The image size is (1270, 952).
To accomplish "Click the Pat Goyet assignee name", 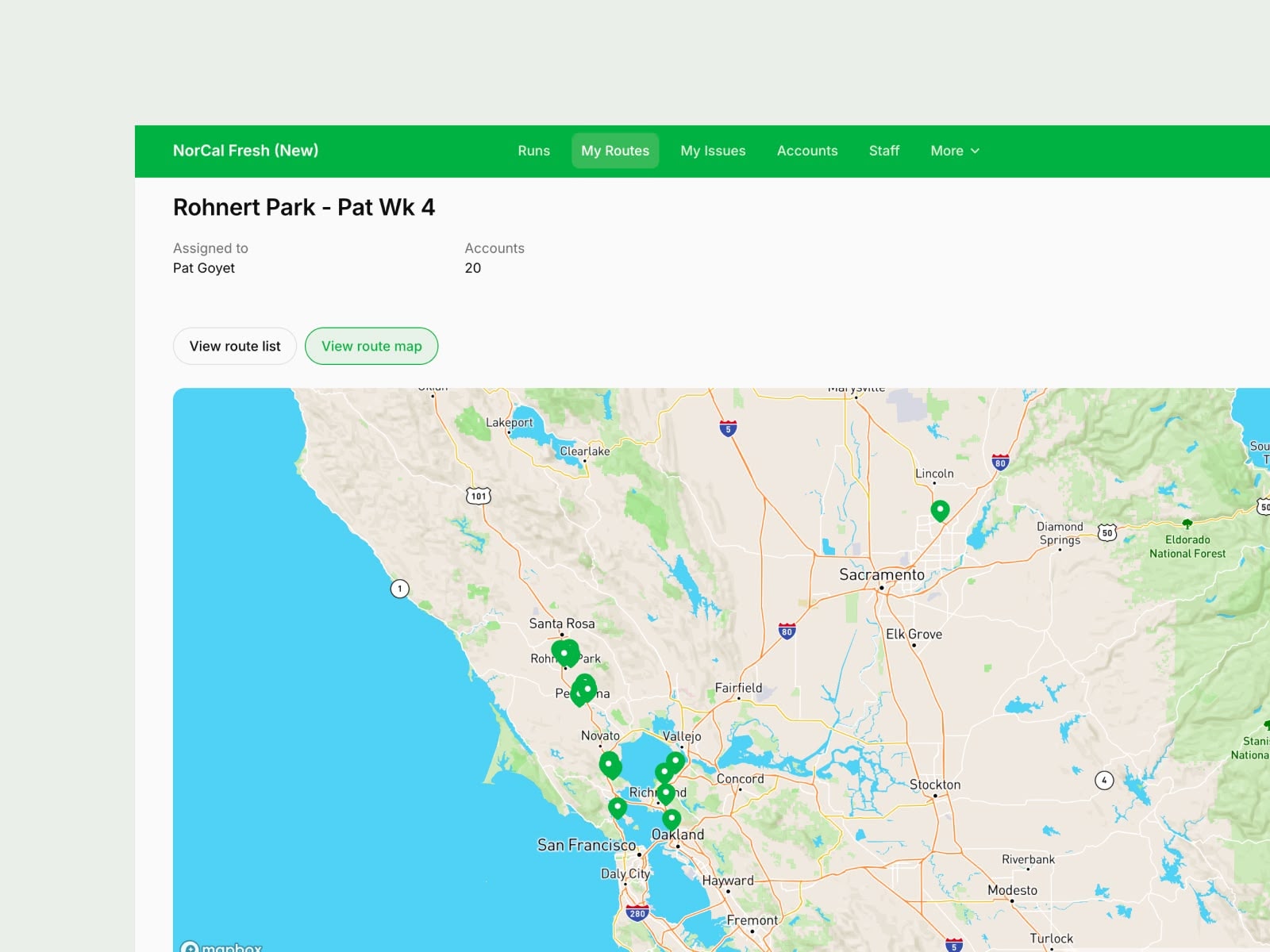I will click(204, 268).
